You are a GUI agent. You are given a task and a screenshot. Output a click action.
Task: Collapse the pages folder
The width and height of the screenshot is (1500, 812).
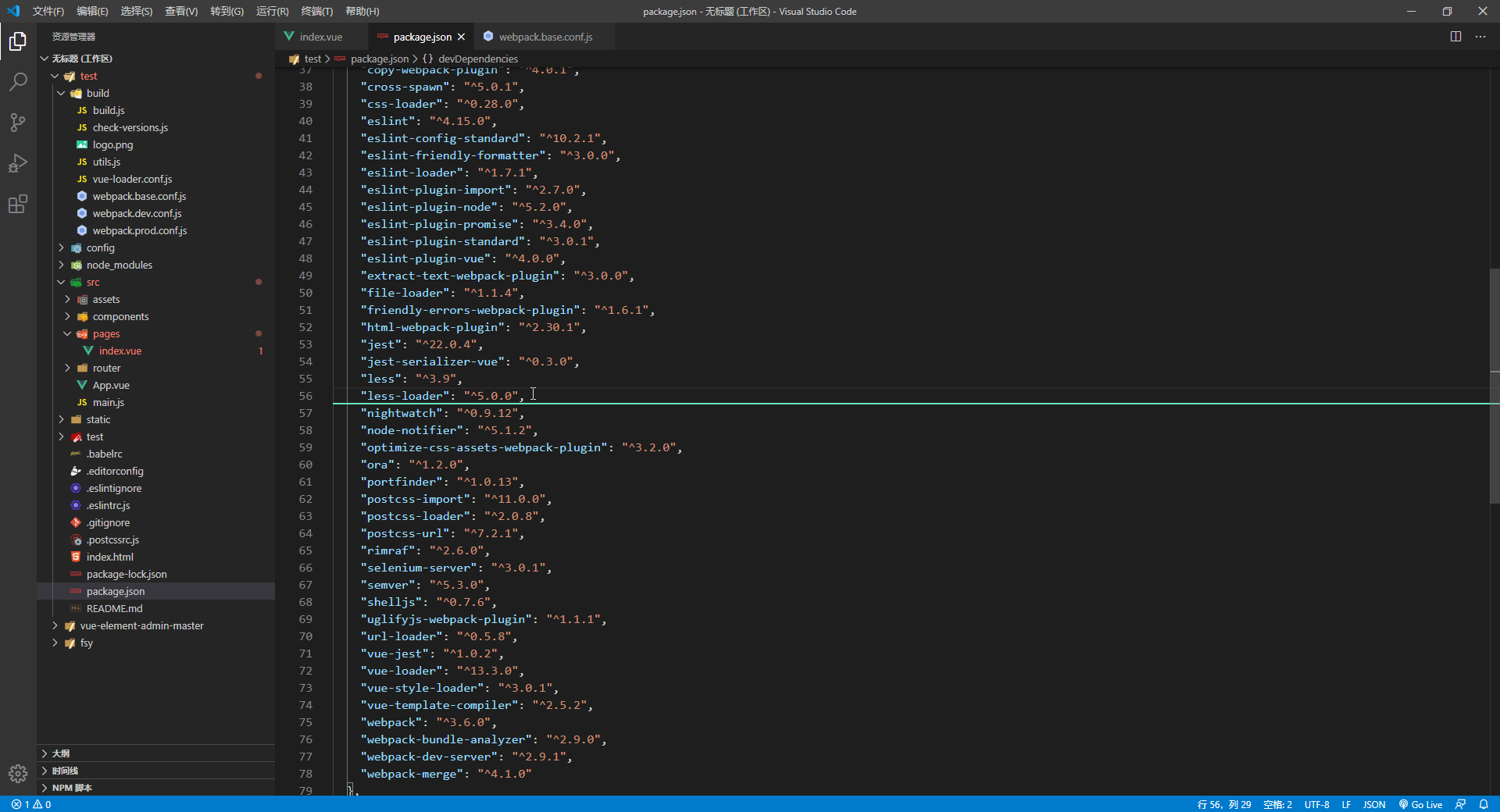tap(155, 333)
